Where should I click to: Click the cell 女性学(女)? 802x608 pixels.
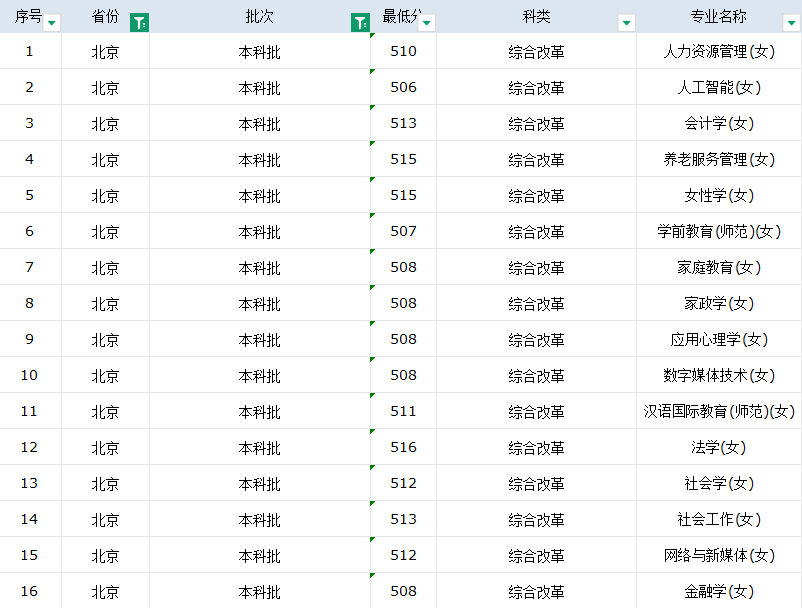(x=719, y=195)
